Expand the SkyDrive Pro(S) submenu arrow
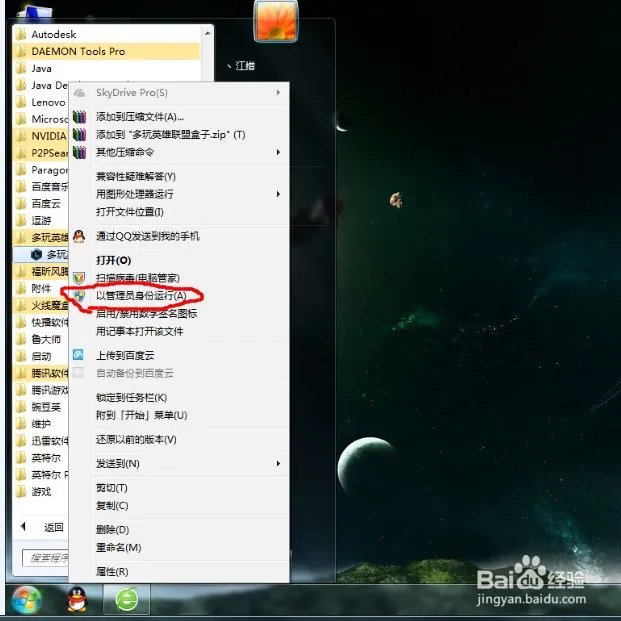Viewport: 621px width, 621px height. tap(278, 93)
